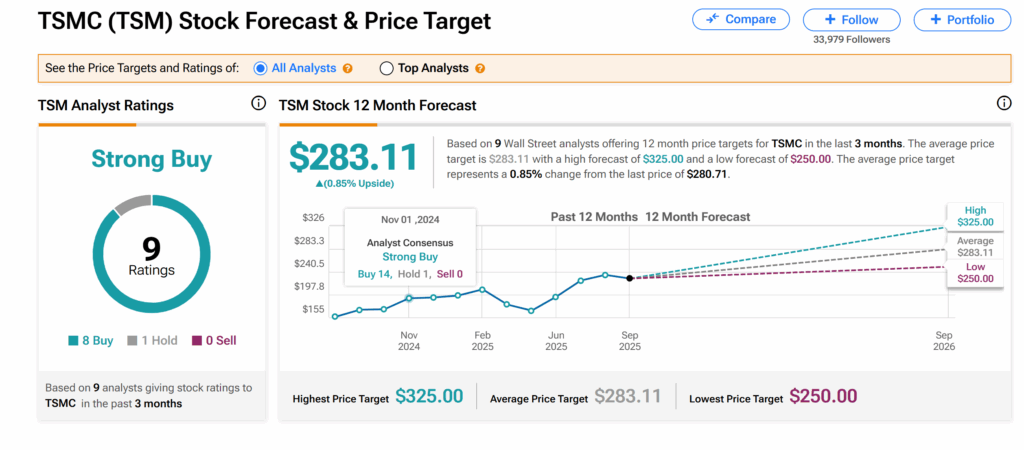This screenshot has width=1024, height=450.
Task: Follow TSMC stock
Action: click(853, 19)
